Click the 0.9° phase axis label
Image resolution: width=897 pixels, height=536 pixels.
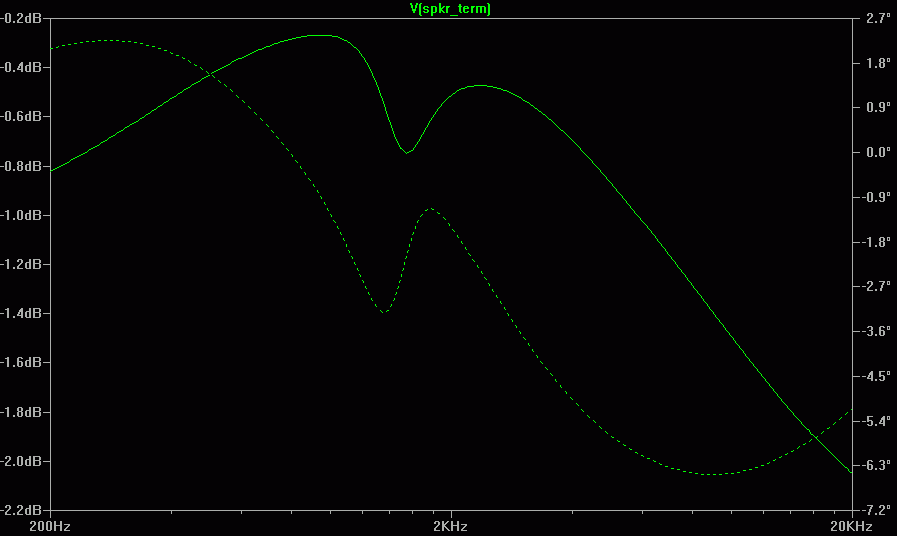pos(878,108)
